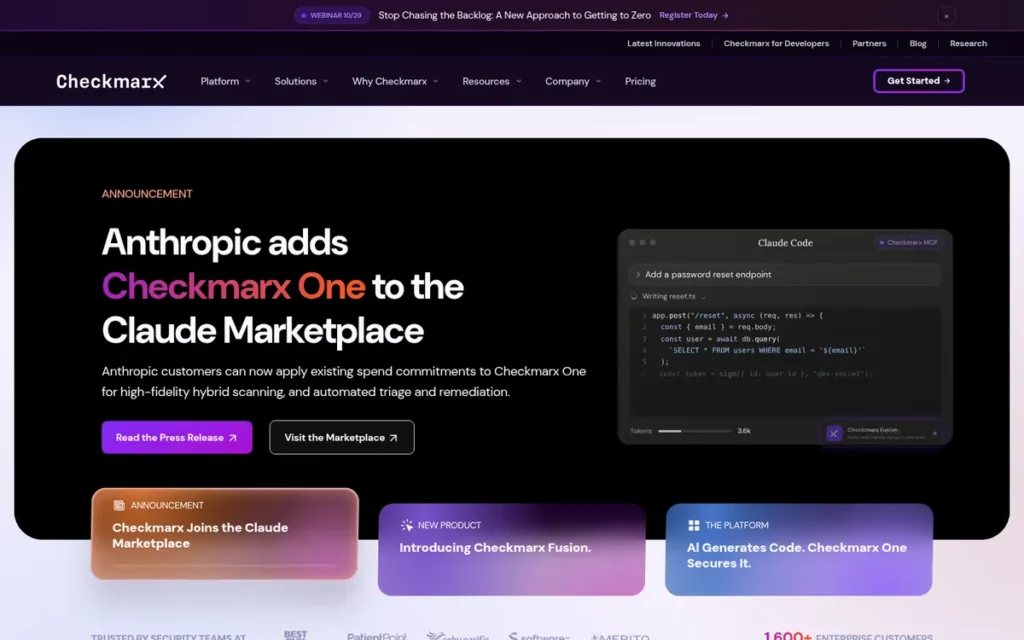Viewport: 1024px width, 640px height.
Task: Select Introducing Checkmarx Fusion card
Action: click(x=511, y=549)
